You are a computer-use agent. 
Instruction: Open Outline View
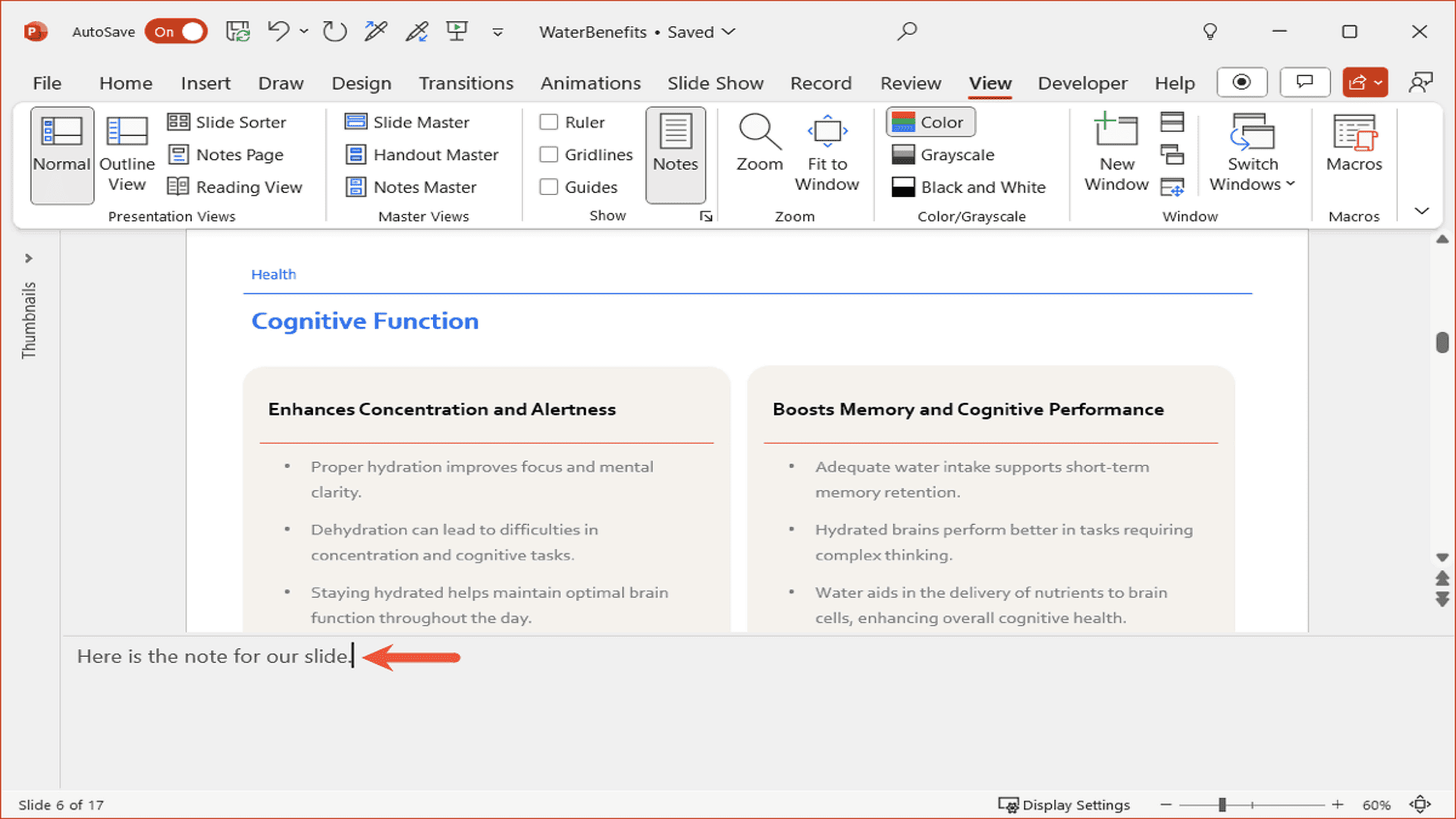(127, 155)
